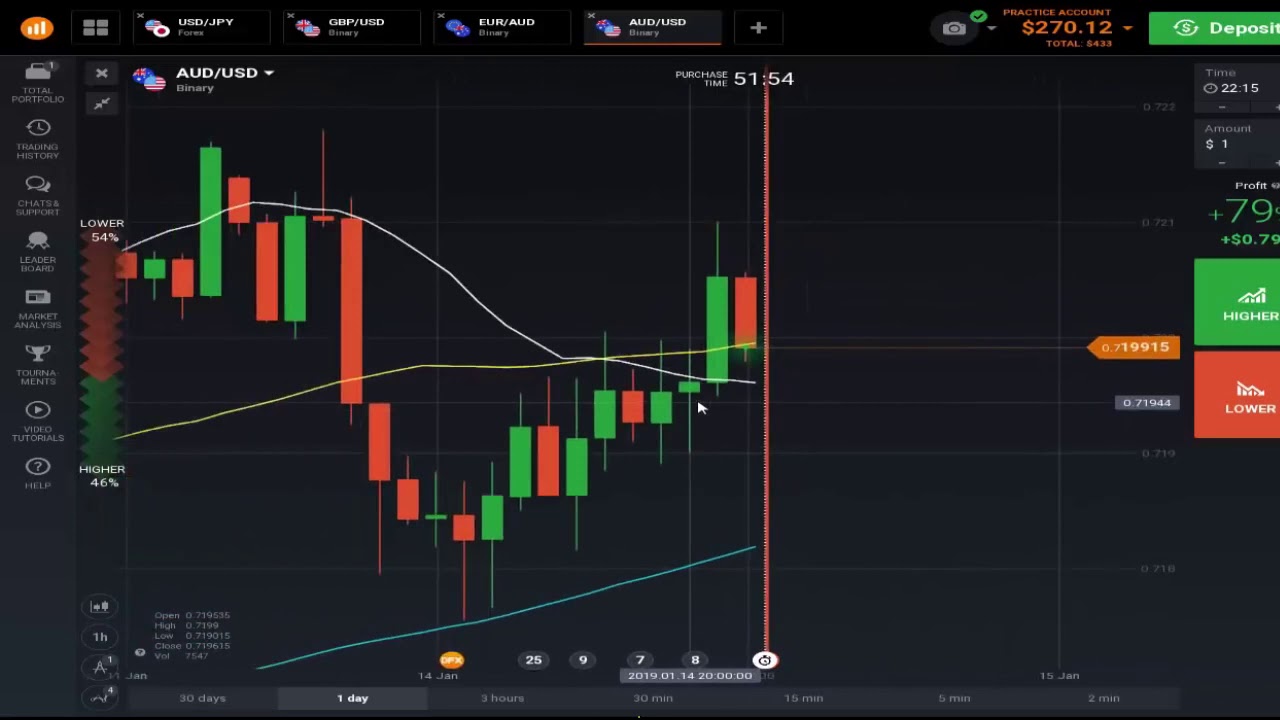Click the DFX event marker on timeline
Viewport: 1280px width, 720px height.
click(x=451, y=660)
